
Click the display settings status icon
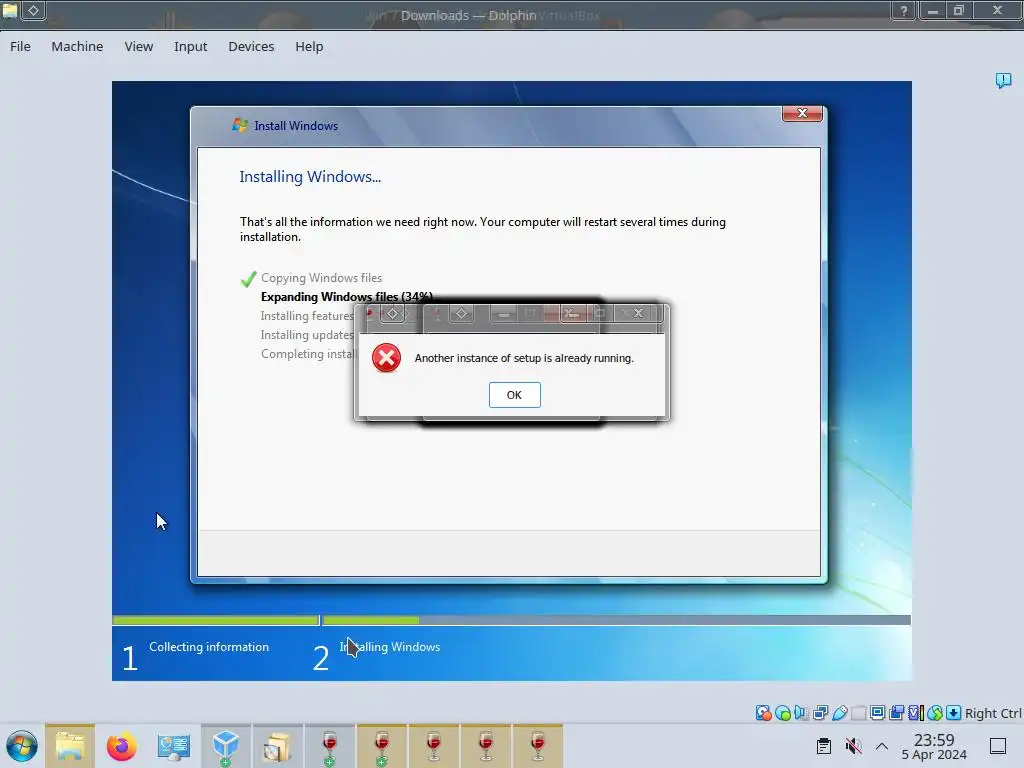pos(878,713)
